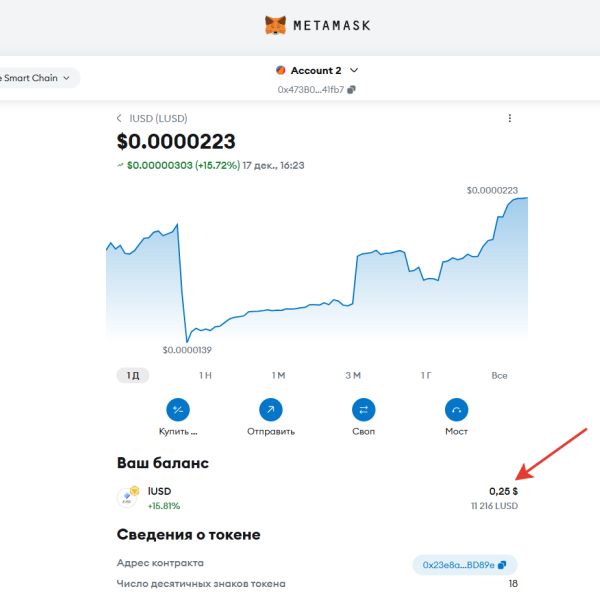Viewport: 600px width, 600px height.
Task: Click the Bridge (Мост) icon button
Action: pyautogui.click(x=456, y=409)
